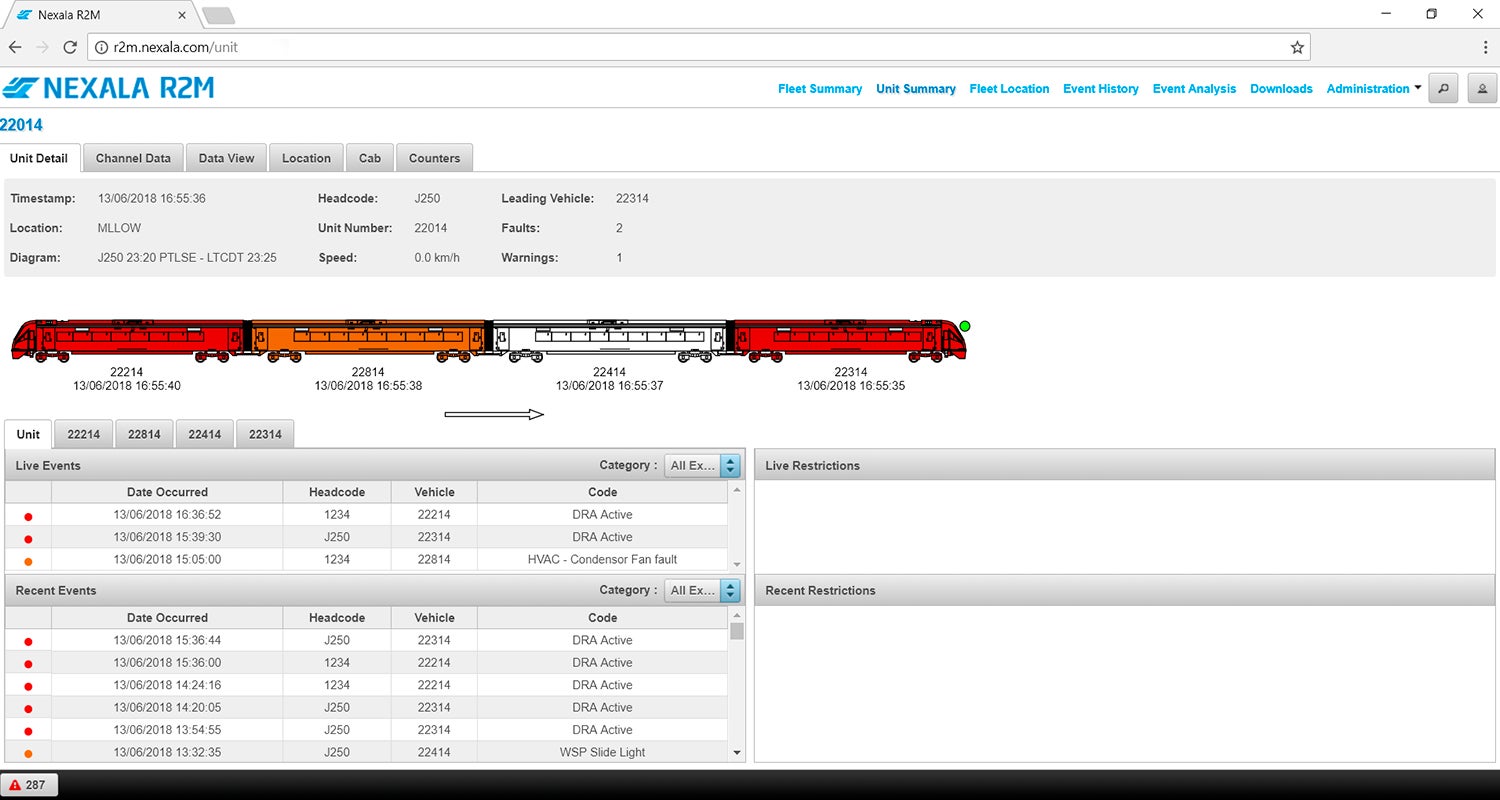
Task: Go to Fleet Summary link
Action: (x=819, y=89)
